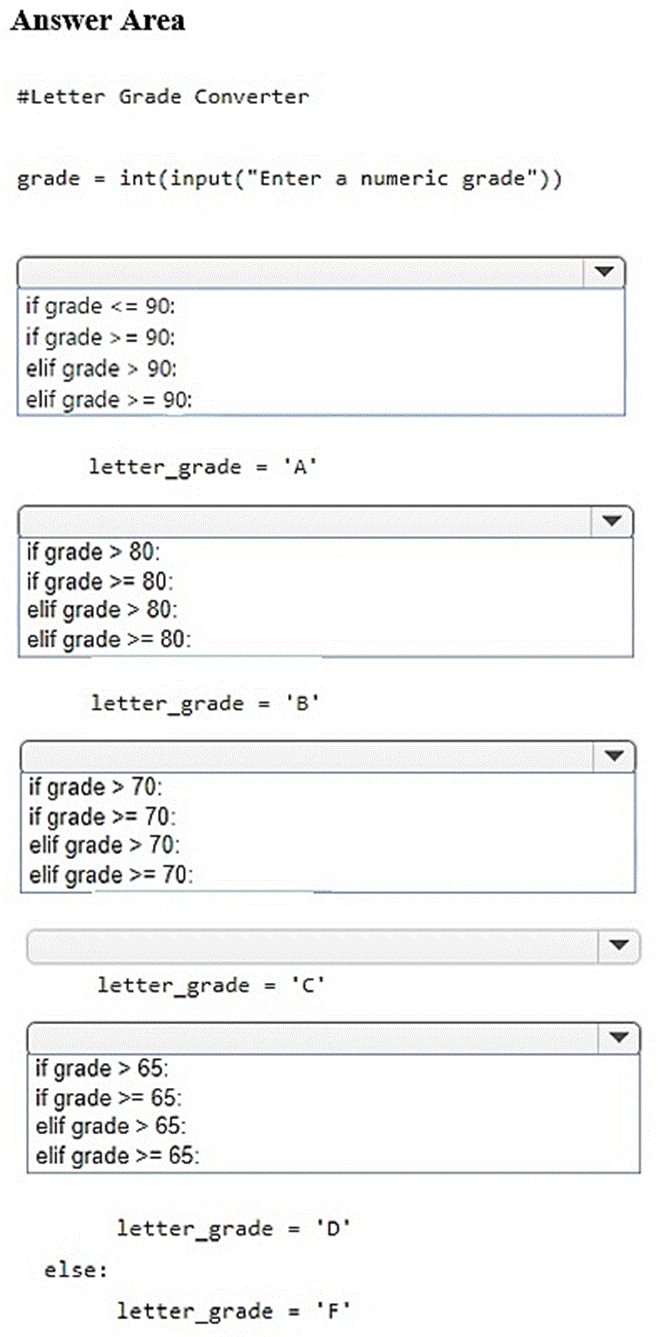Choose 'elif grade > 90:' option

tap(101, 368)
